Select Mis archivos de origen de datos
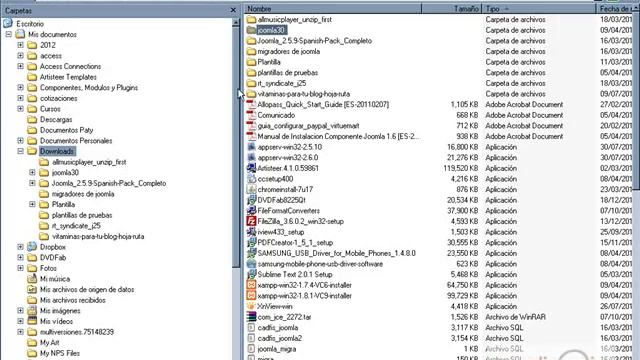Image resolution: width=640 pixels, height=360 pixels. point(87,289)
